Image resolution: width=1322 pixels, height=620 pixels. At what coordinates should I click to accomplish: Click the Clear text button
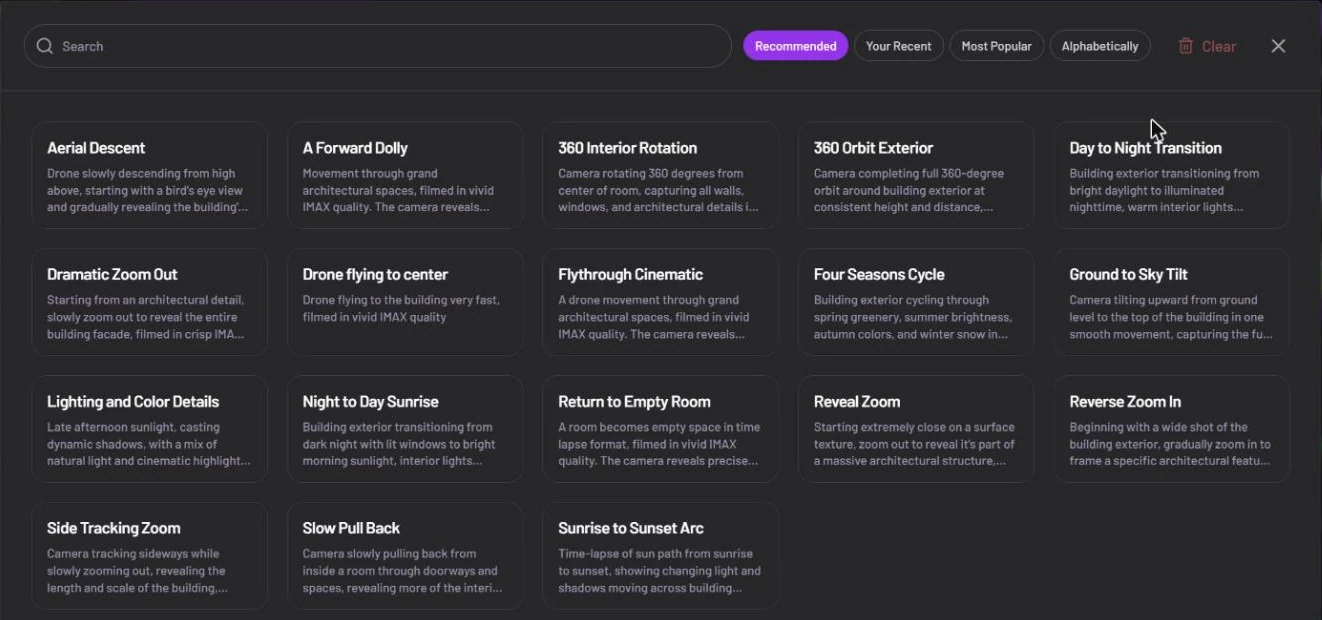coord(1218,46)
